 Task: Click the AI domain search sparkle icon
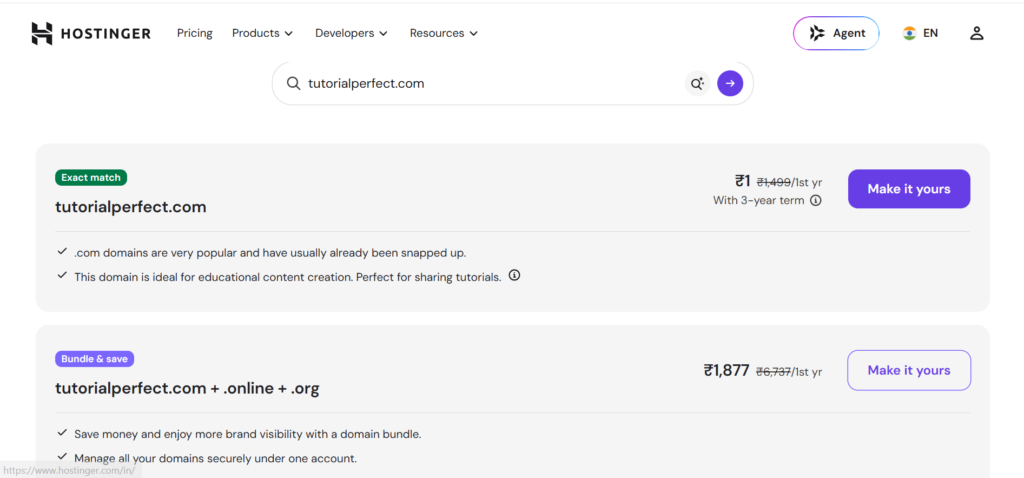pyautogui.click(x=697, y=84)
